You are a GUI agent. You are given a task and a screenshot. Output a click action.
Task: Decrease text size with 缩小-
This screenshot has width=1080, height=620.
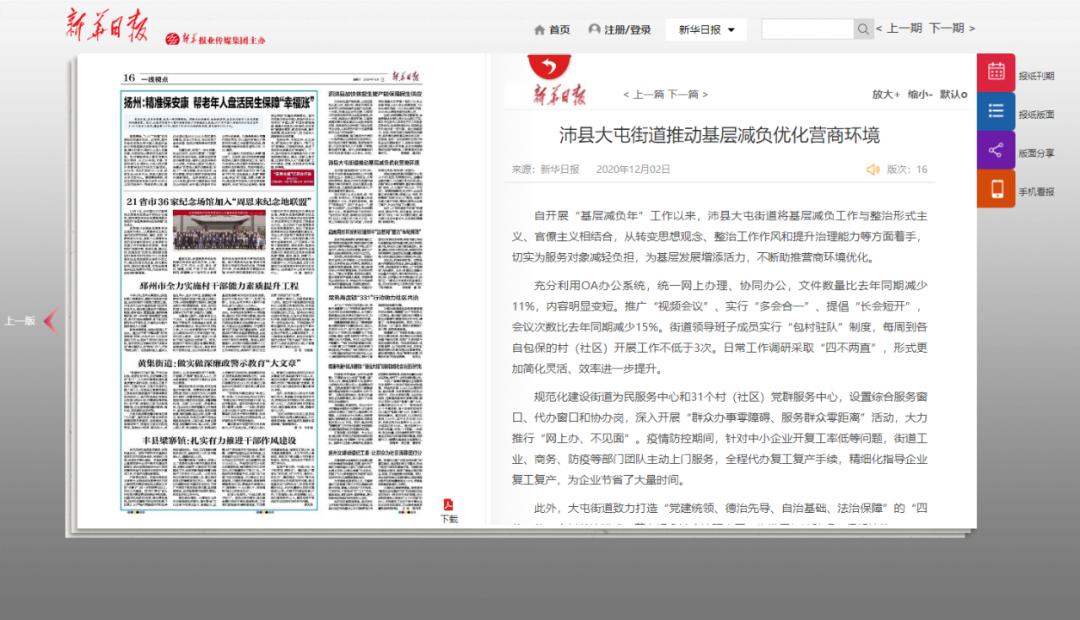pyautogui.click(x=920, y=94)
